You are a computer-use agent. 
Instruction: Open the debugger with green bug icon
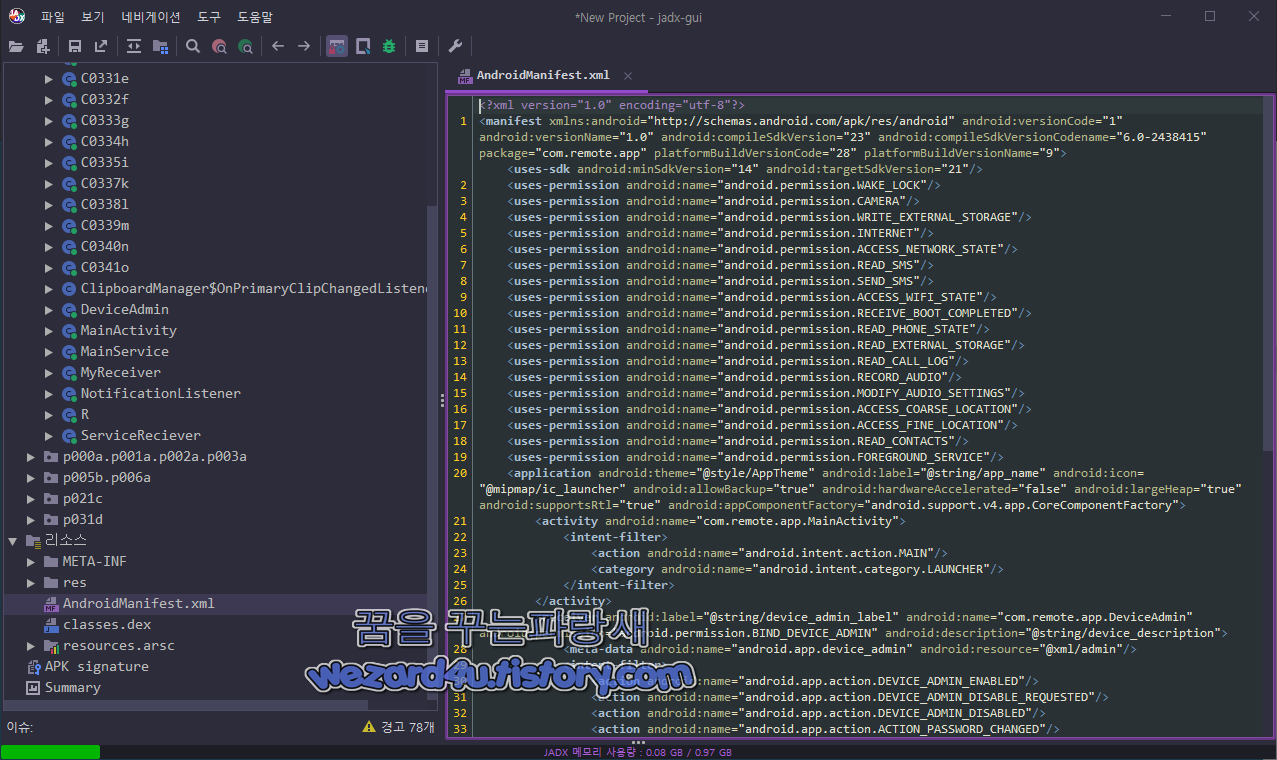click(x=389, y=46)
